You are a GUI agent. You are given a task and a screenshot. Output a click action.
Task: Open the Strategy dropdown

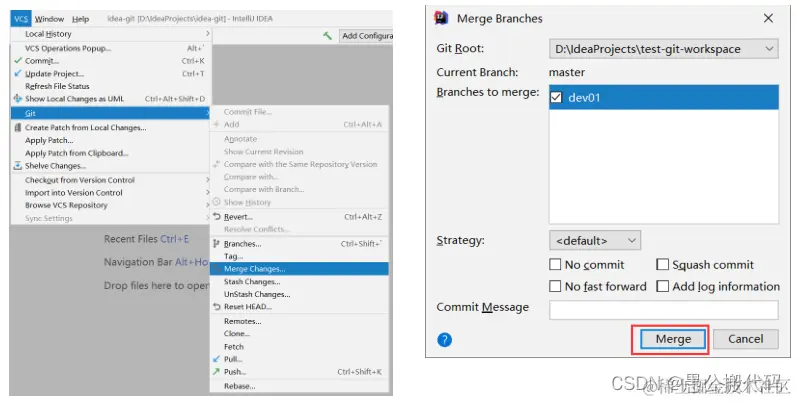[595, 240]
